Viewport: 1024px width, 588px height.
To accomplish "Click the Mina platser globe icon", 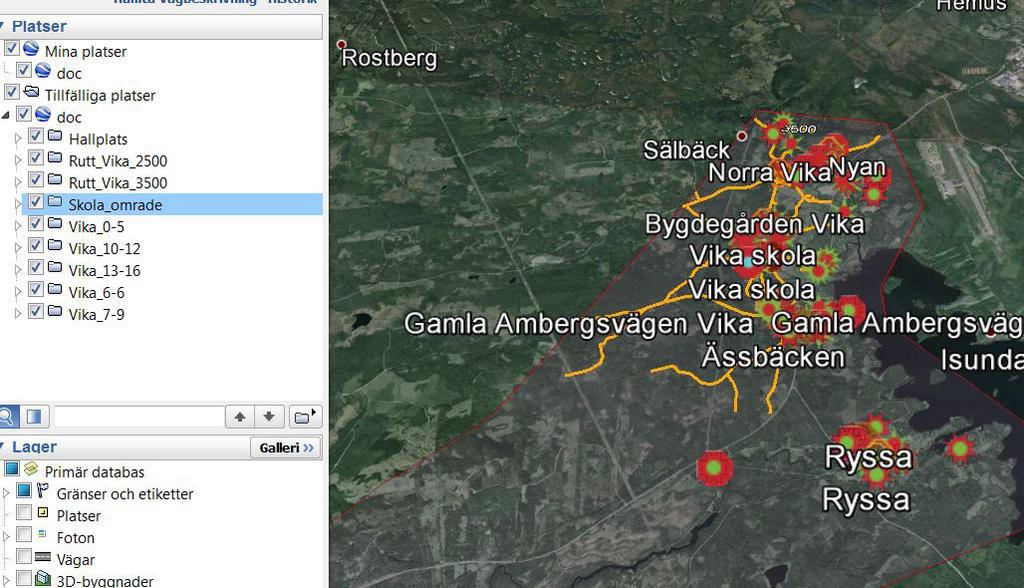I will pyautogui.click(x=31, y=48).
